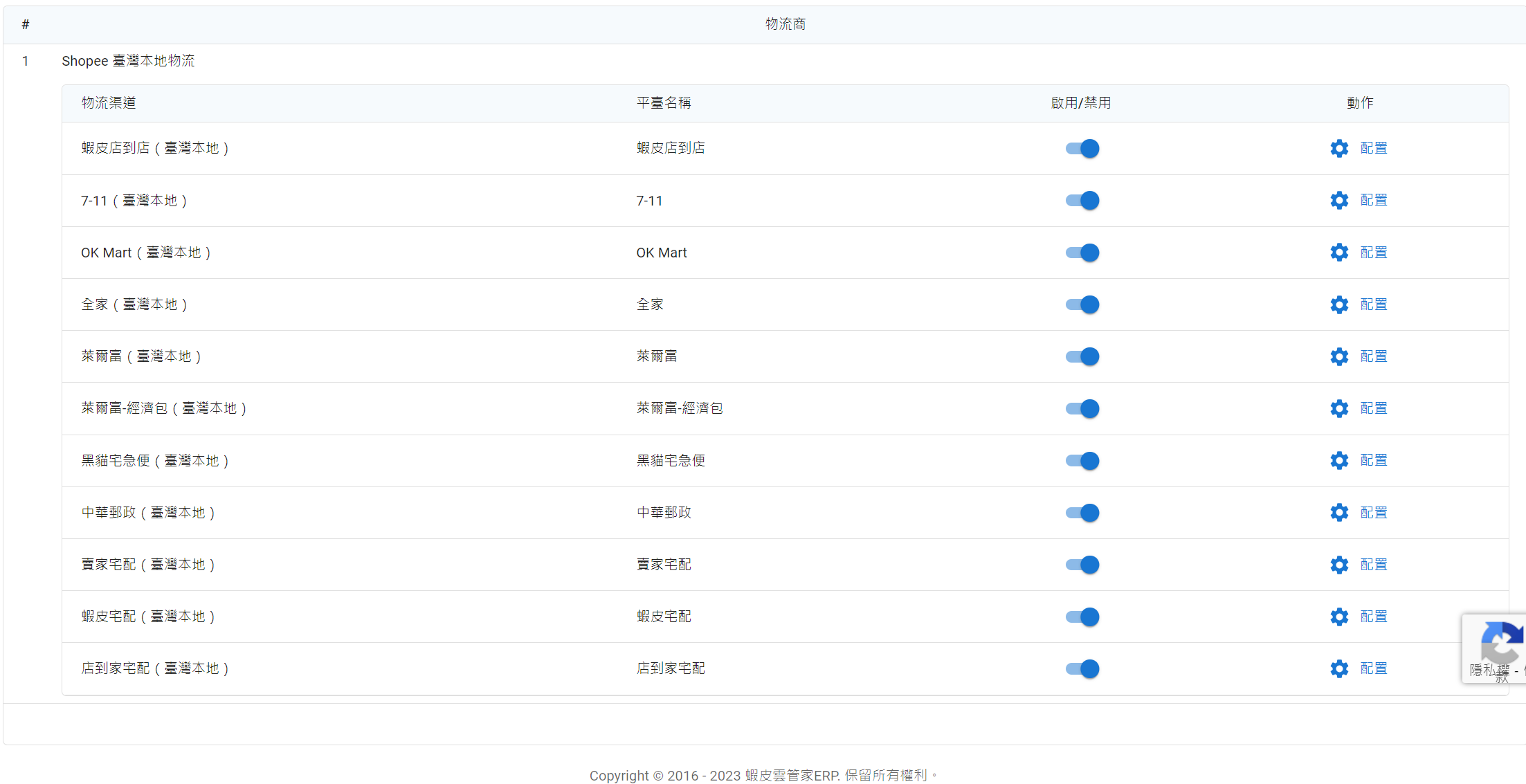
Task: Click the 啟用/禁用 column header
Action: 1081,103
